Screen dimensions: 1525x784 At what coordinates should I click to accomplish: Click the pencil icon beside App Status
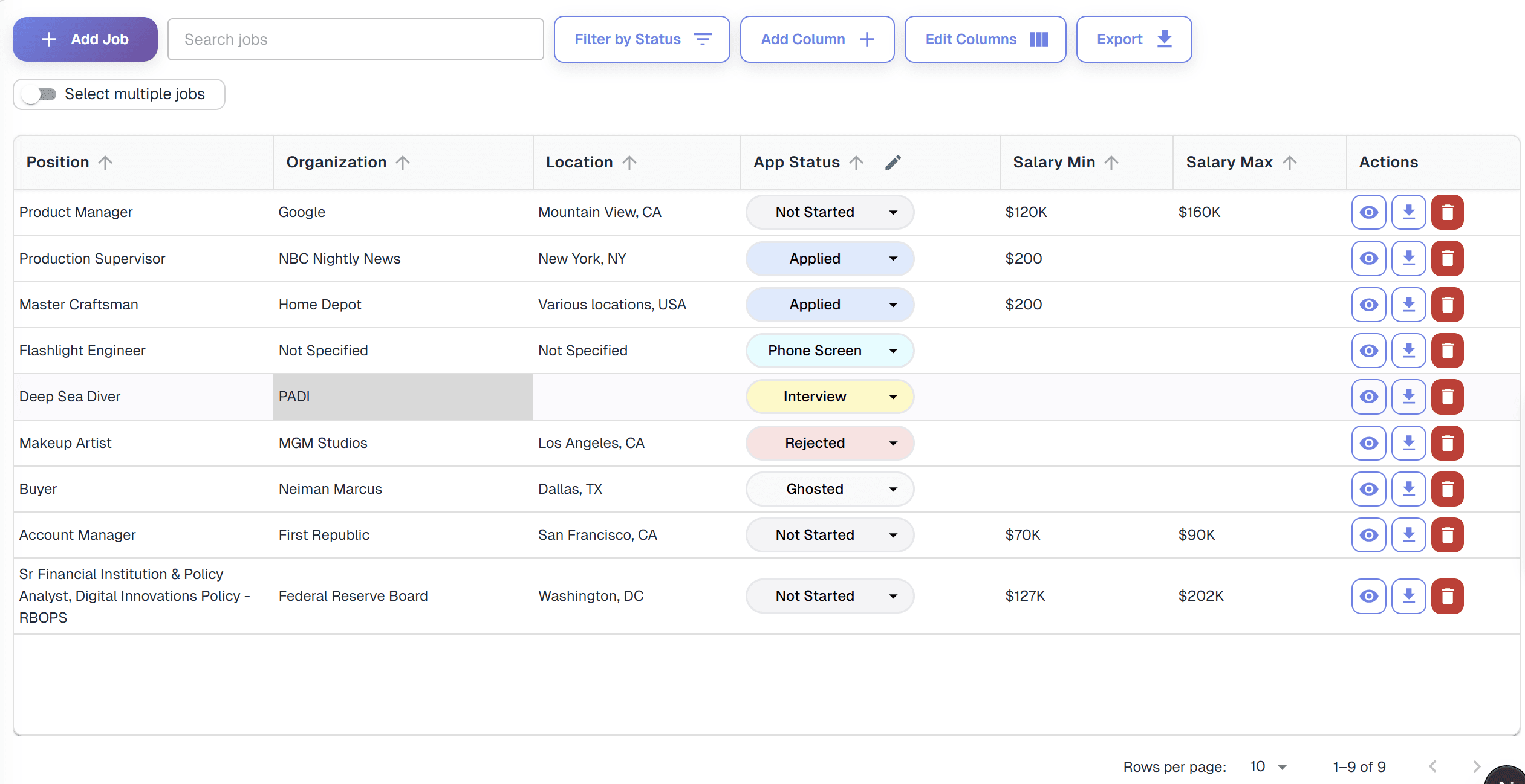tap(893, 163)
